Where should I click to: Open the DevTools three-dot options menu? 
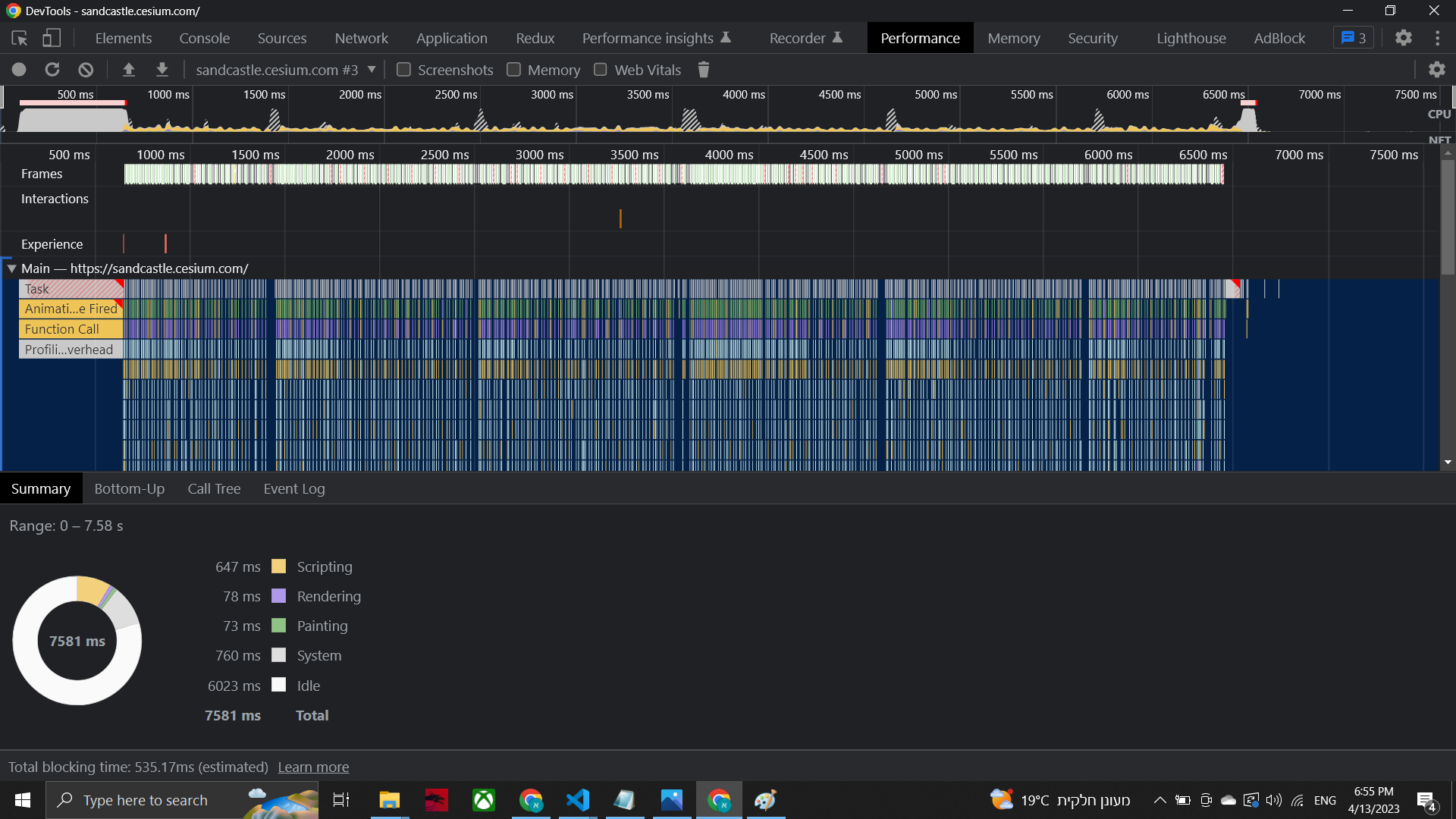pyautogui.click(x=1439, y=37)
